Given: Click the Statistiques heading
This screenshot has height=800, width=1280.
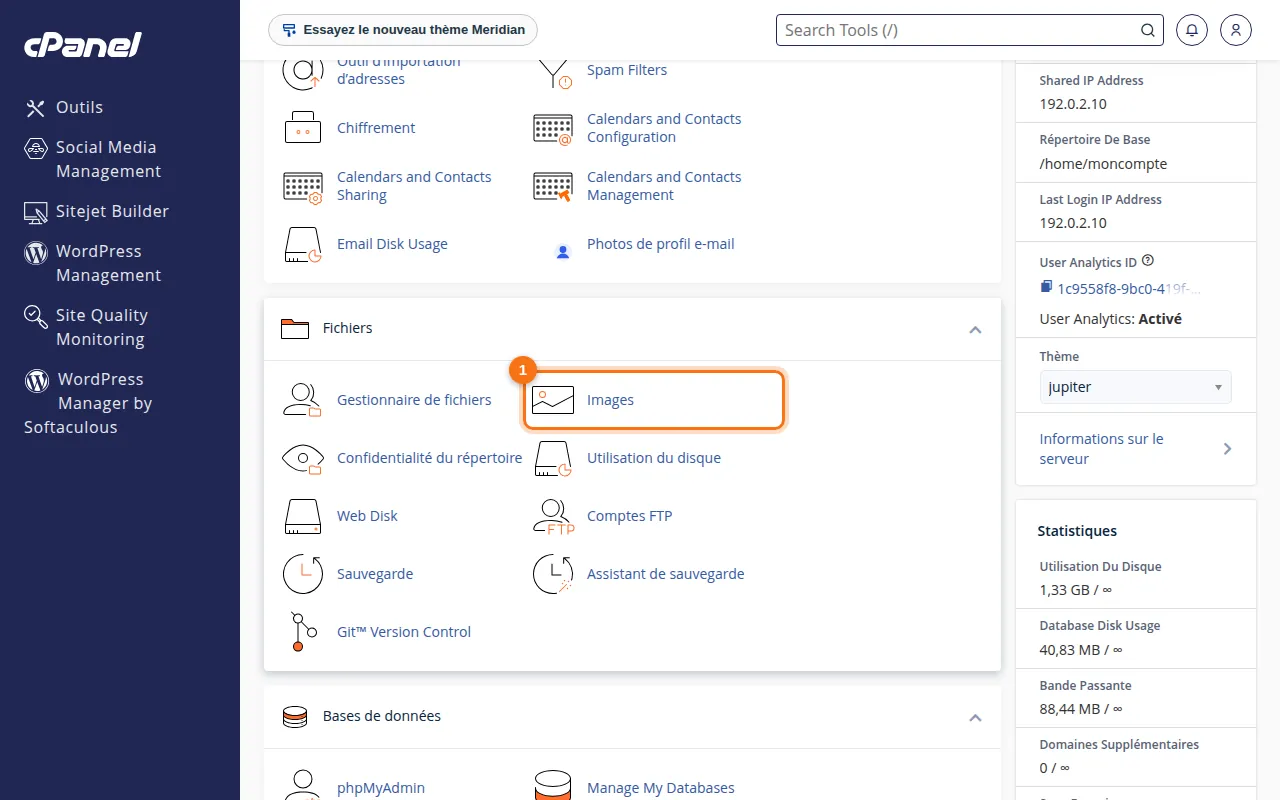Looking at the screenshot, I should (x=1077, y=531).
